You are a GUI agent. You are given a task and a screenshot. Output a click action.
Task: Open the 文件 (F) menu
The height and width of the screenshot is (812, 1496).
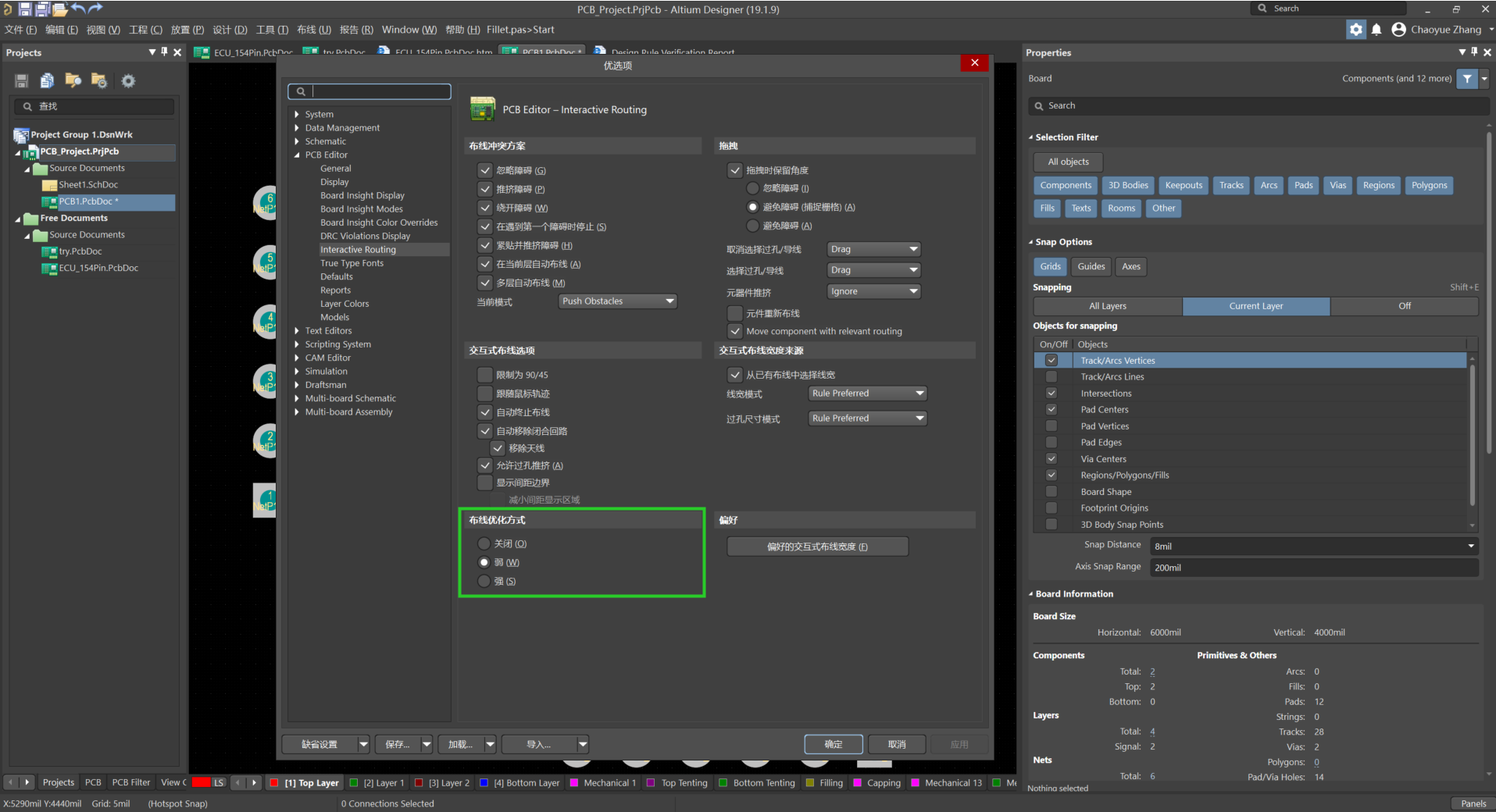20,30
